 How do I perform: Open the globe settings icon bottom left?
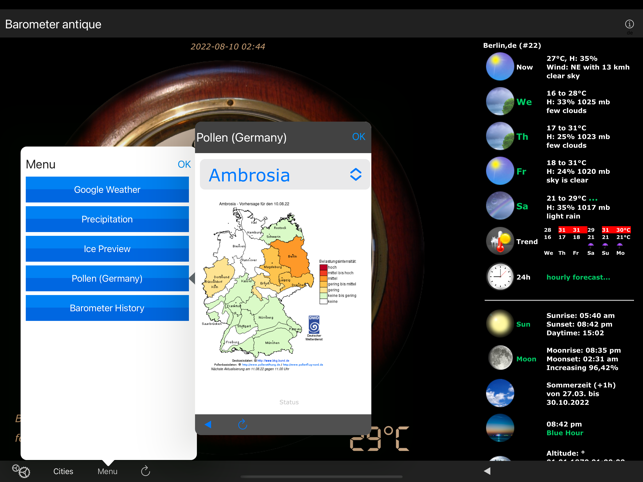click(21, 471)
